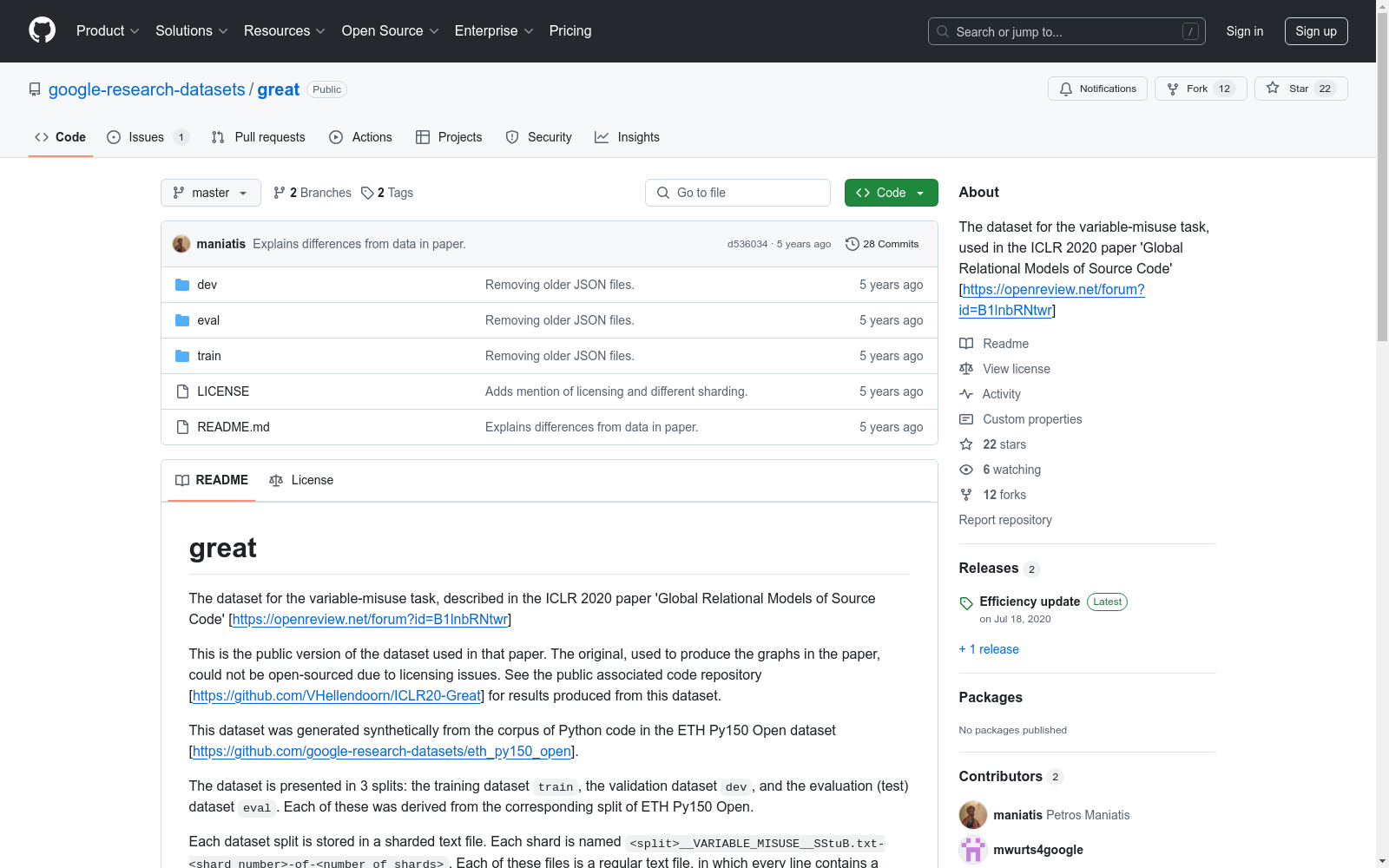1389x868 pixels.
Task: Expand the Open Source menu
Action: click(391, 31)
